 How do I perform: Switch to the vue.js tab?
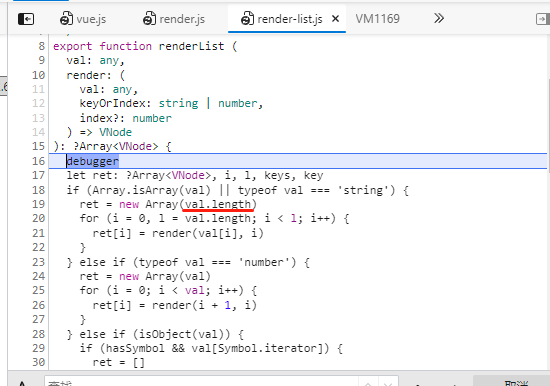[83, 19]
